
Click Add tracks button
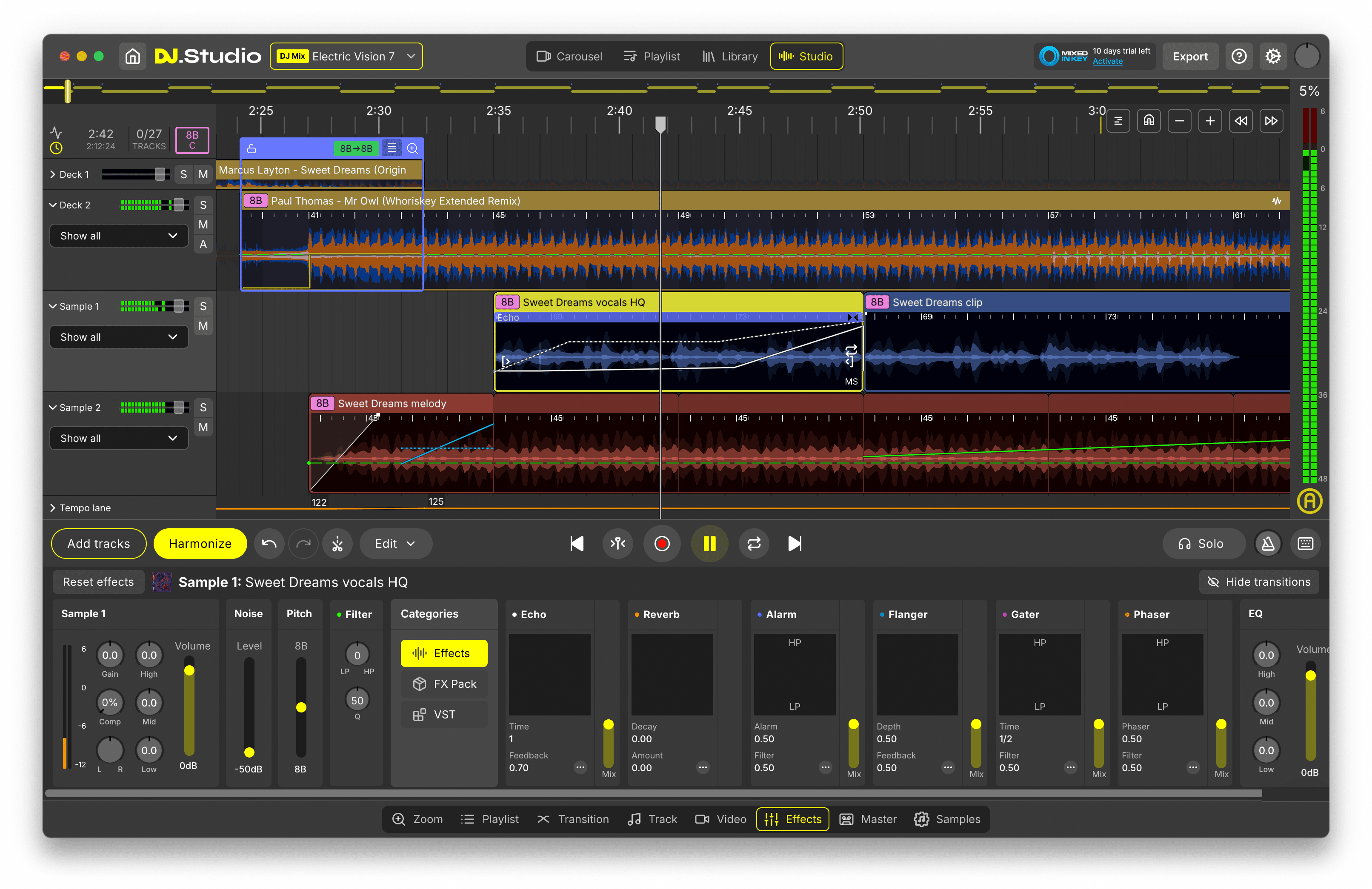tap(99, 543)
